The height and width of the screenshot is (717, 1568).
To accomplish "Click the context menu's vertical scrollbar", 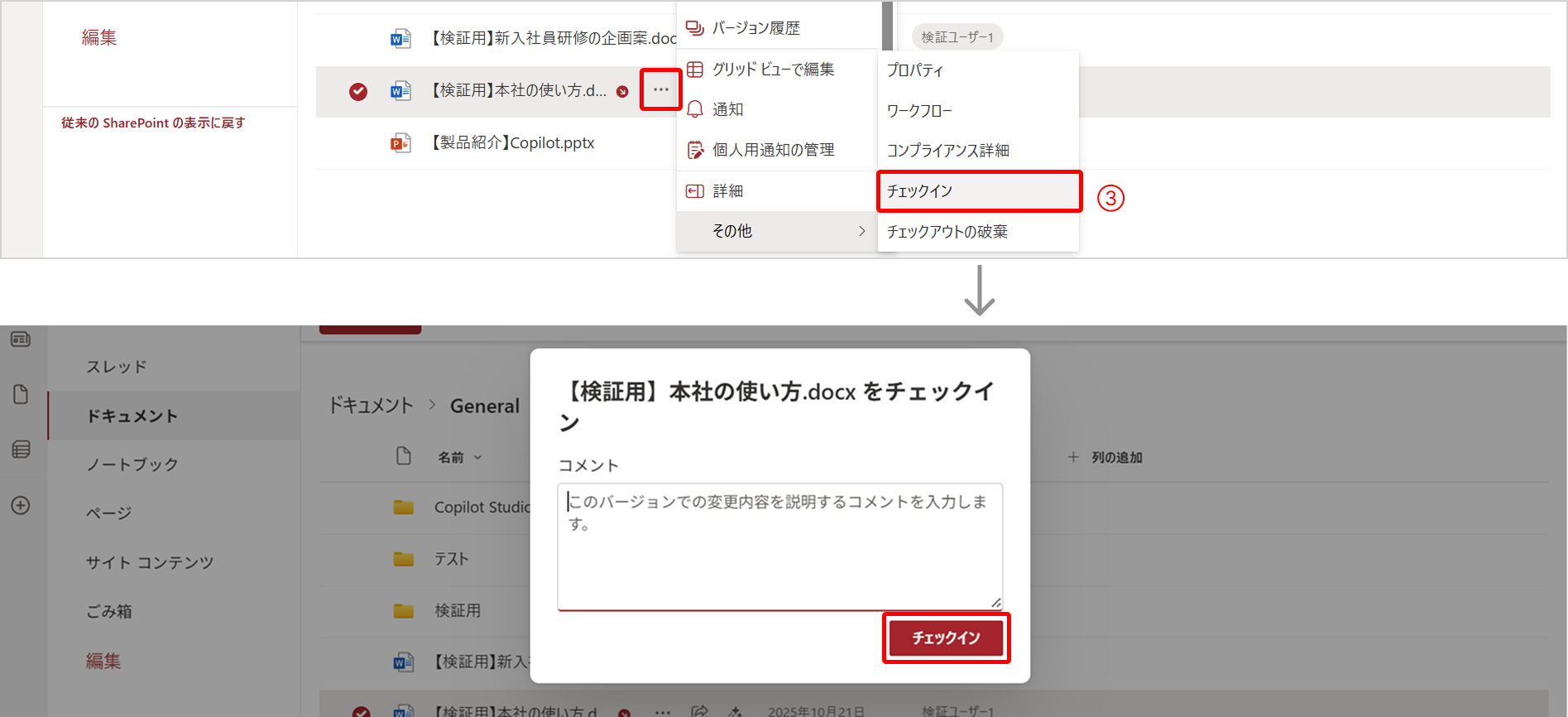I will (887, 25).
